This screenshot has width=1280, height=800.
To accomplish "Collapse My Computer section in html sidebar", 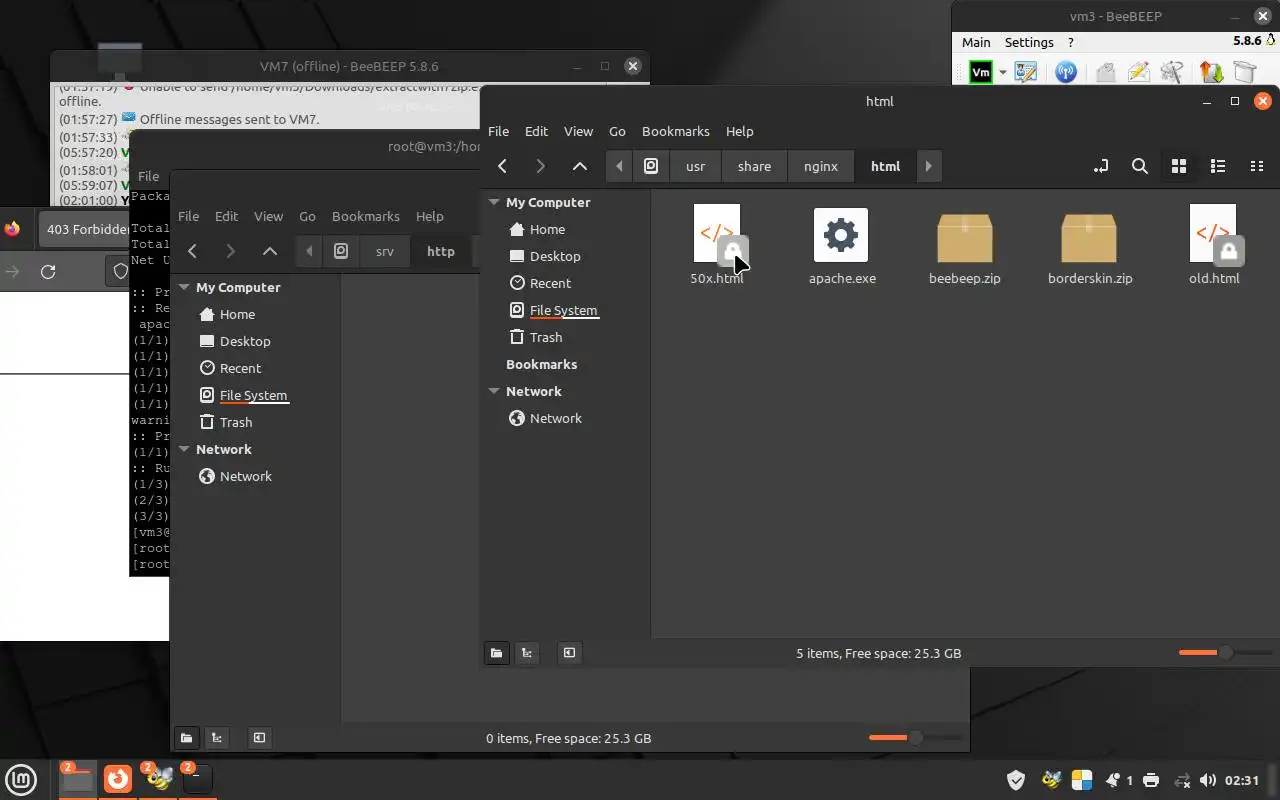I will click(x=494, y=202).
